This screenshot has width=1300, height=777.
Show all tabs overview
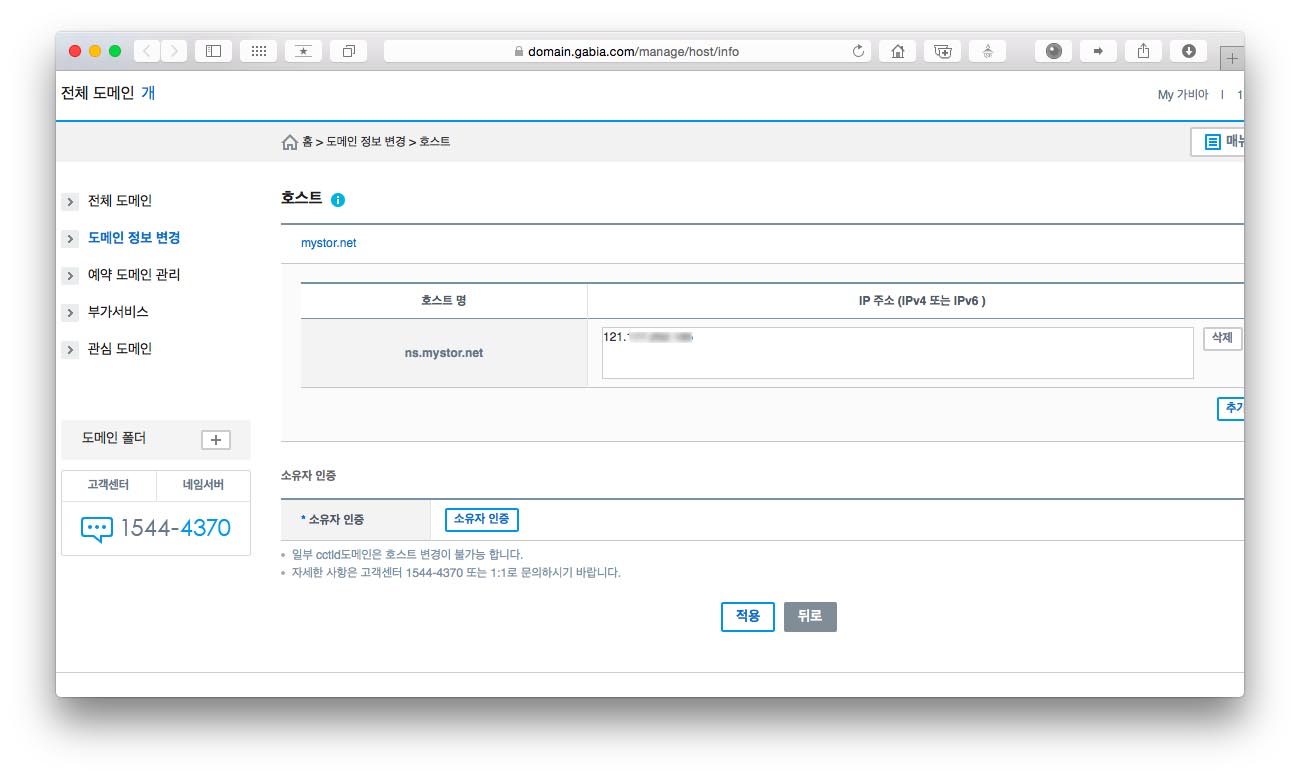(x=349, y=51)
